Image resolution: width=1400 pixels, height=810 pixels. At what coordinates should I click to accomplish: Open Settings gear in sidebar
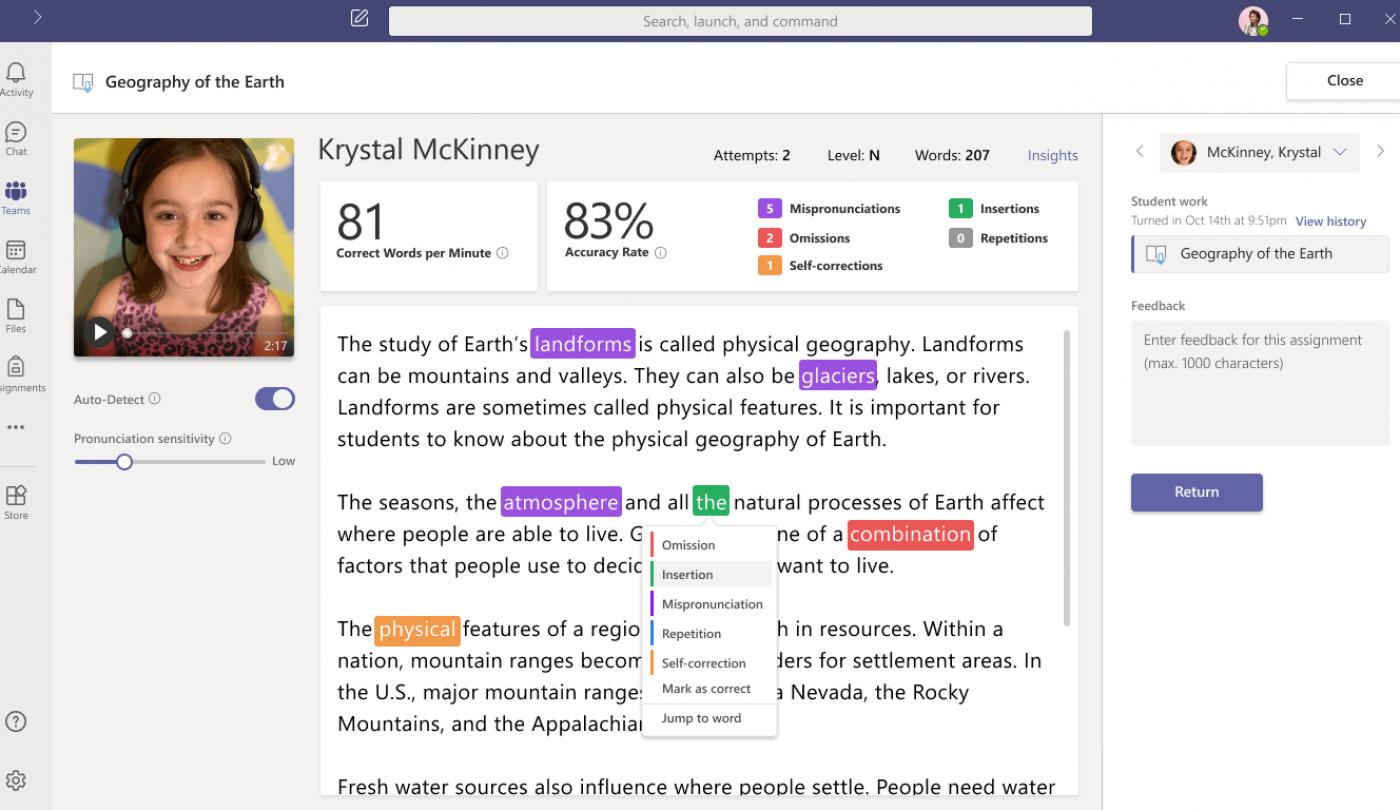point(16,781)
